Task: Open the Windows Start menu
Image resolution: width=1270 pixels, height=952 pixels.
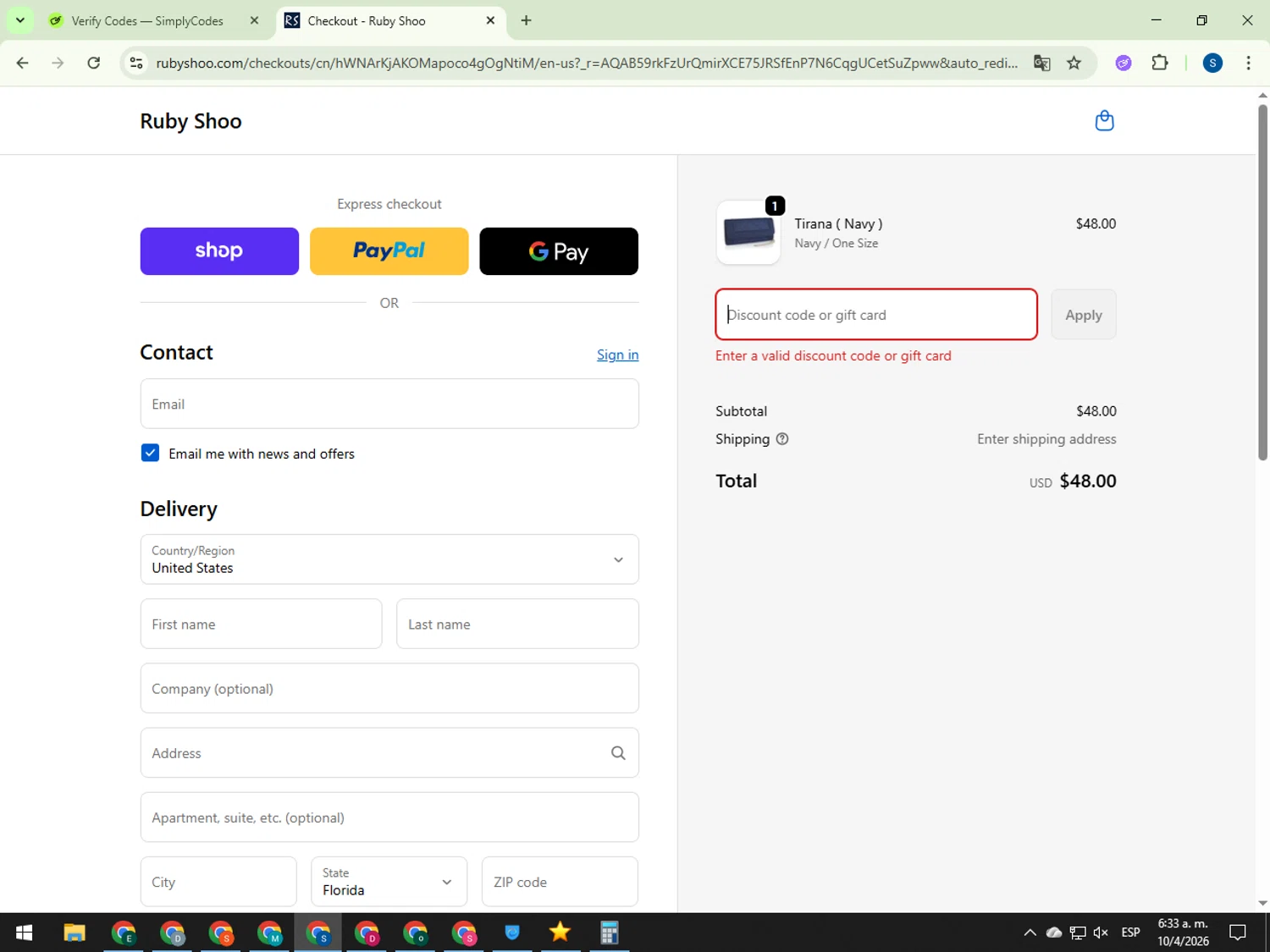Action: [x=24, y=933]
